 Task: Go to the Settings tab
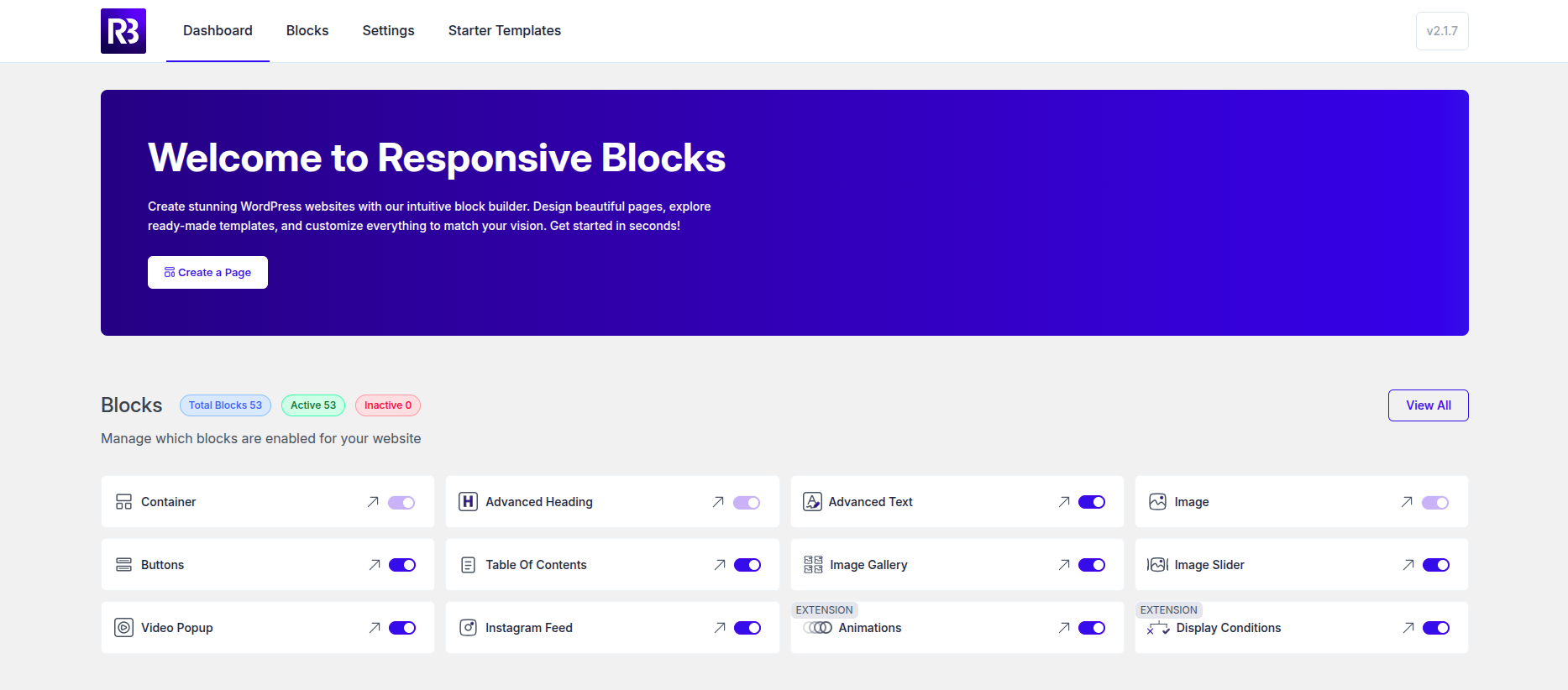tap(388, 31)
